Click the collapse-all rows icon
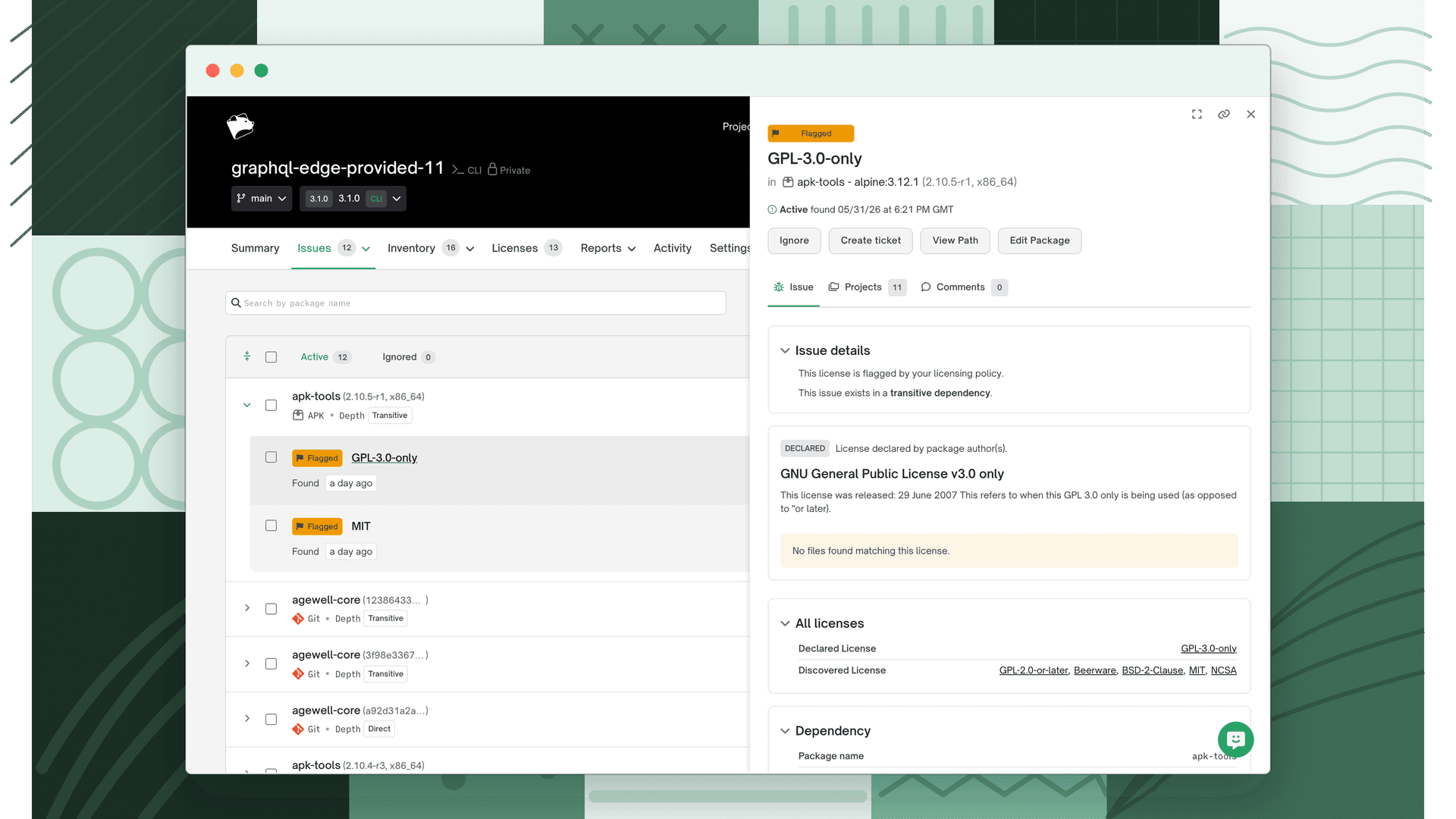The height and width of the screenshot is (819, 1456). [247, 356]
